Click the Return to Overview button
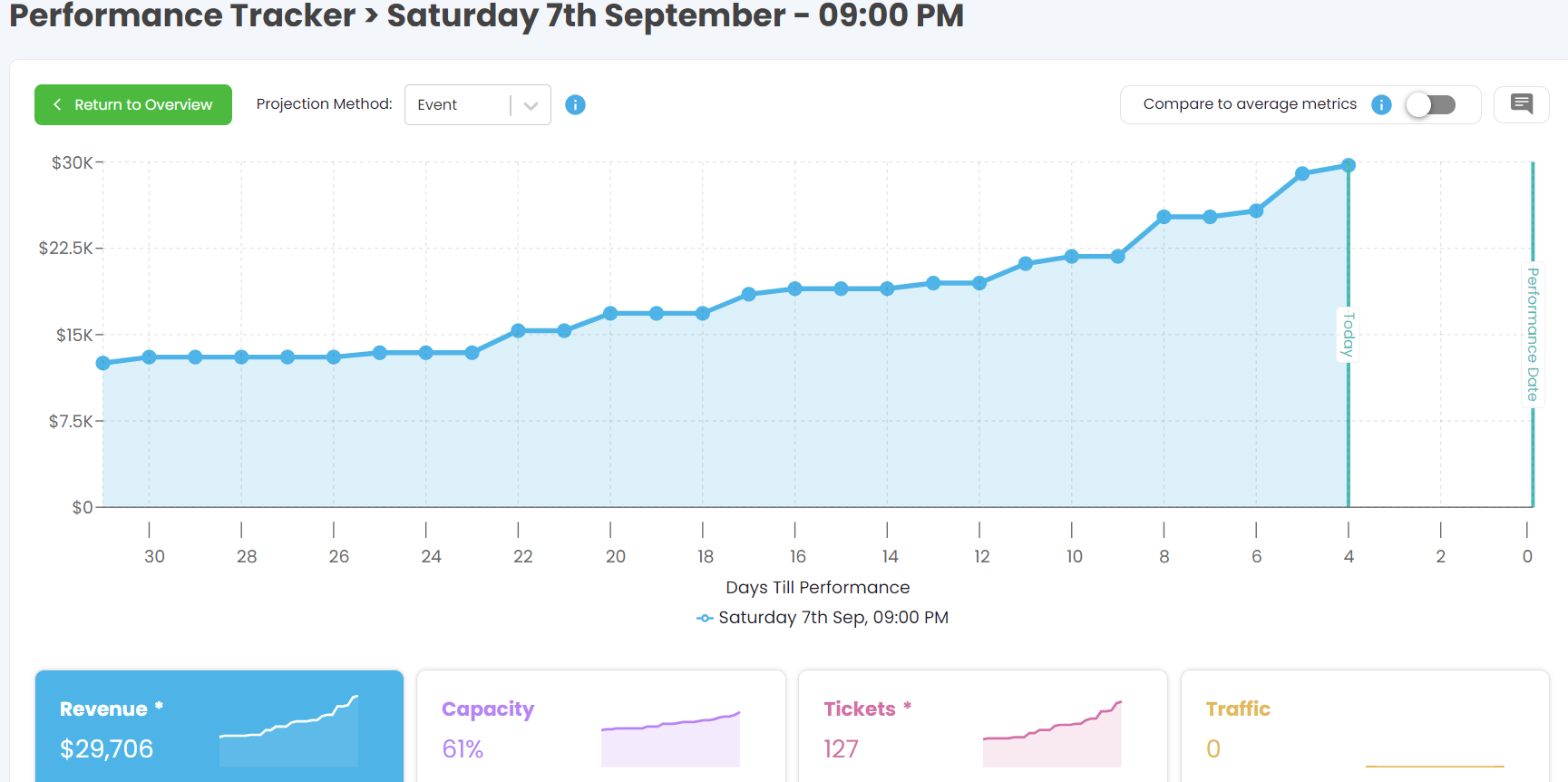 point(133,105)
